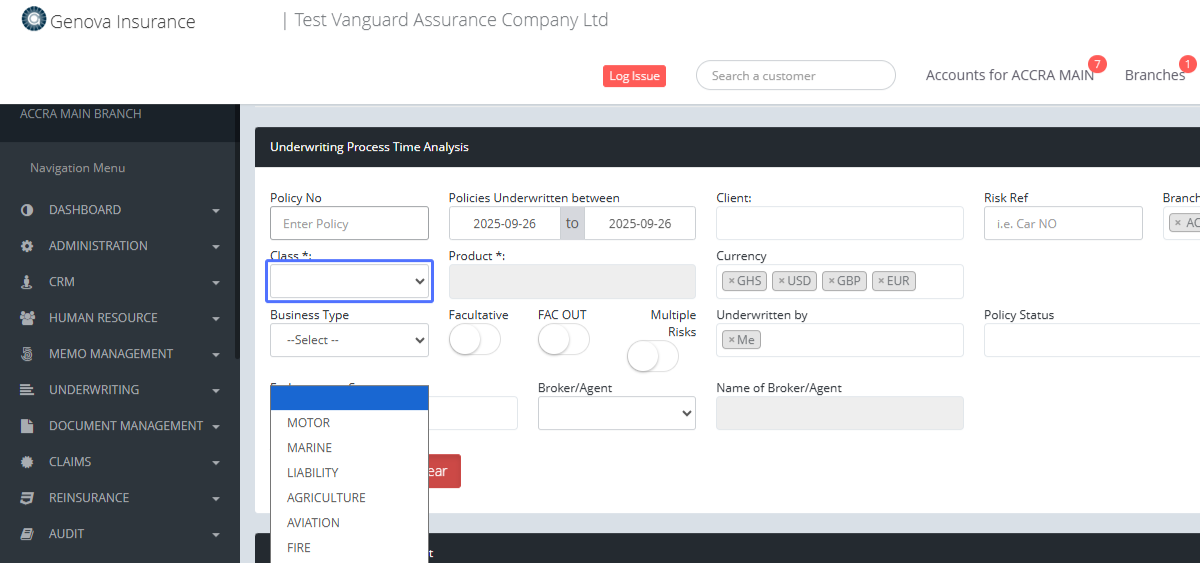Toggle the Multiple Risks switch
The height and width of the screenshot is (563, 1200).
click(652, 356)
